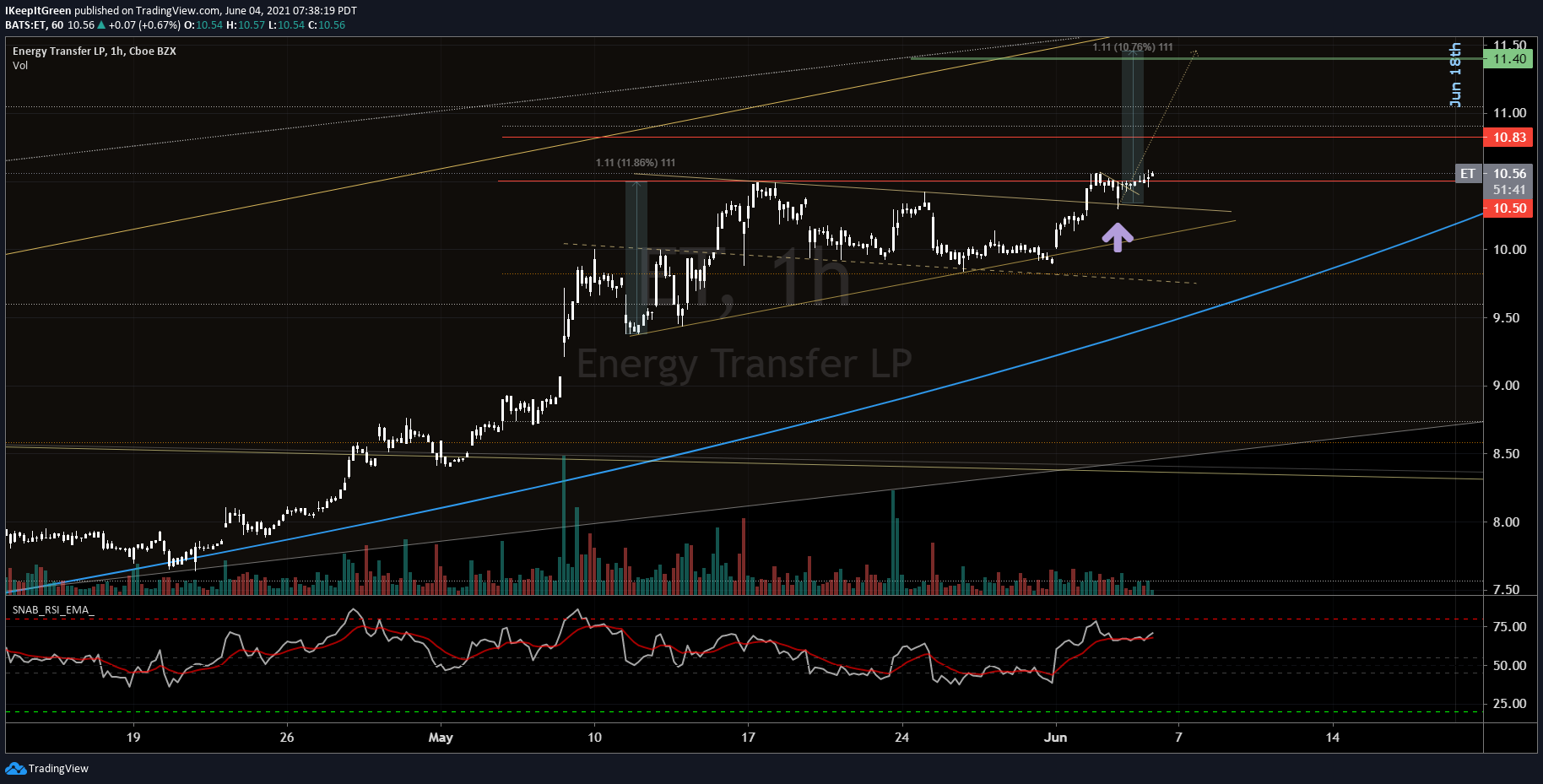Click the TradingView text at bottom left
1543x784 pixels.
coord(58,769)
